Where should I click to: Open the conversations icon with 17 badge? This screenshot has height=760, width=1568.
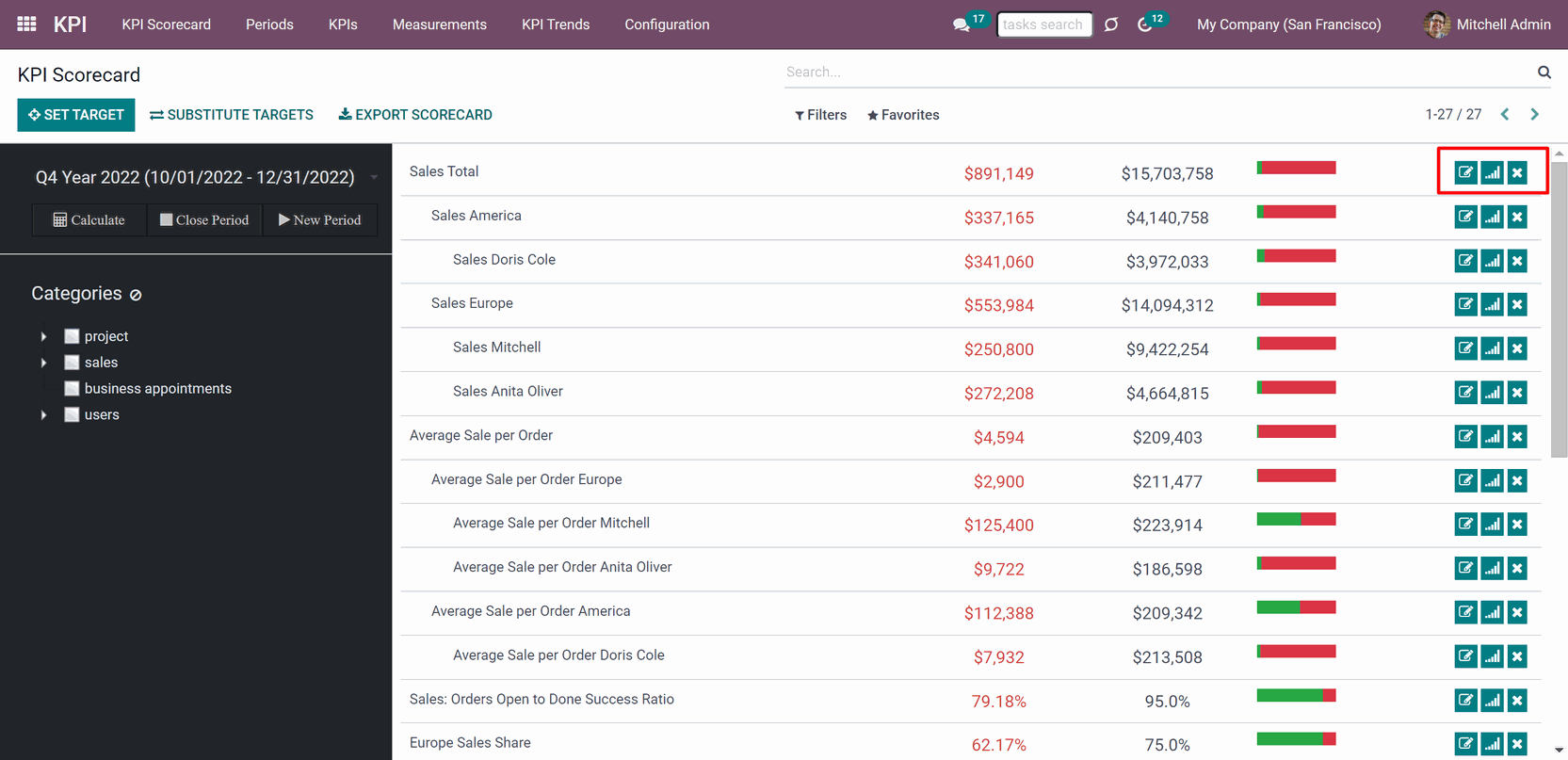962,24
